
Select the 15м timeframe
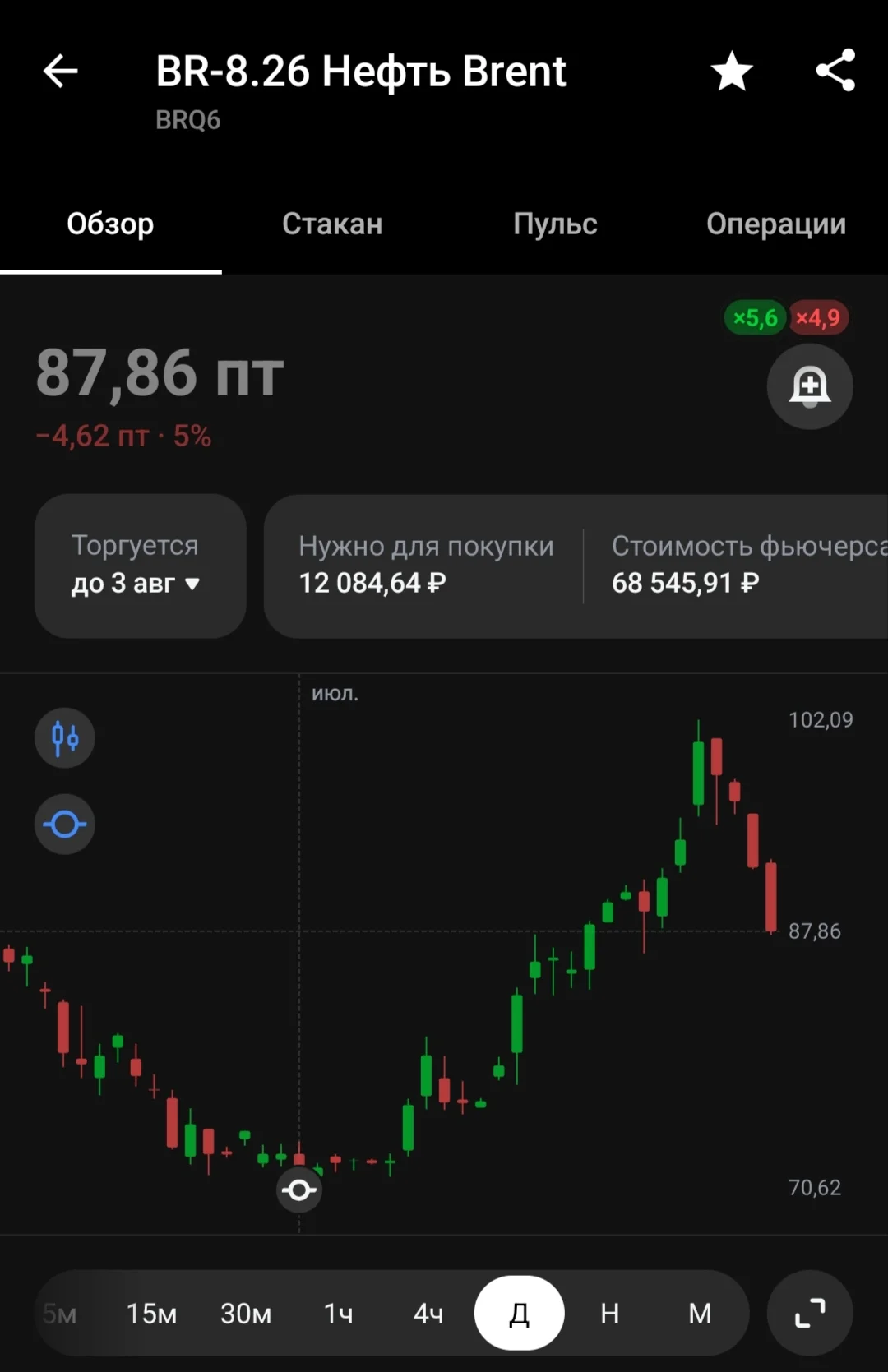(151, 1314)
